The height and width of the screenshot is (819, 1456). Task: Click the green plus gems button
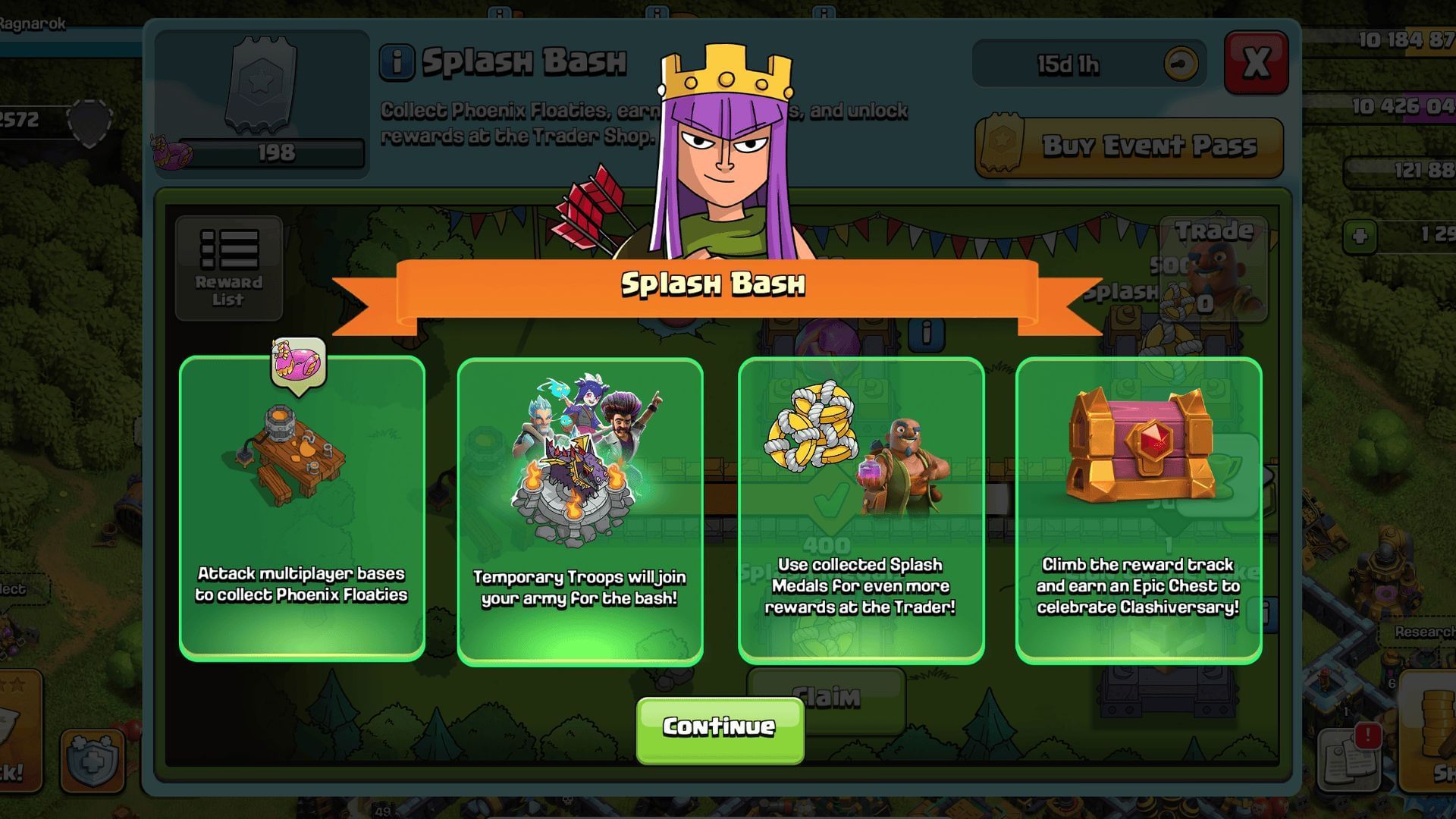[x=1359, y=237]
